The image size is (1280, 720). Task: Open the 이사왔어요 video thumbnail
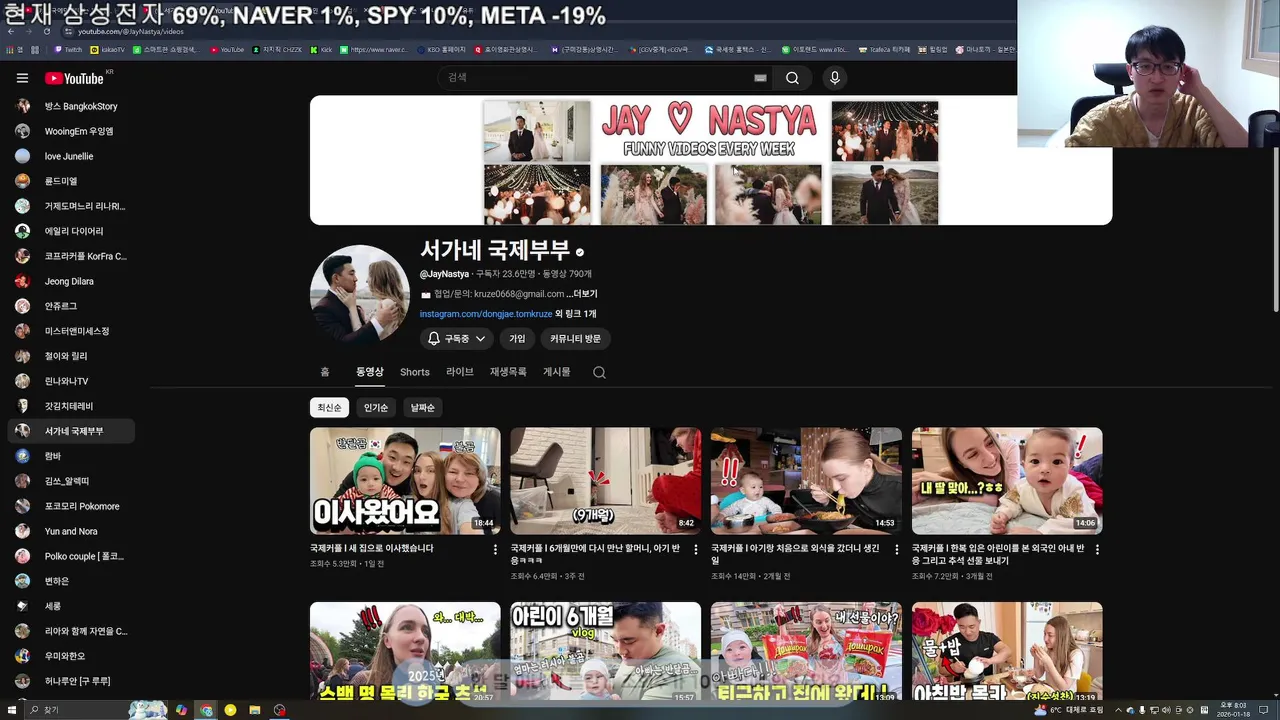coord(405,481)
